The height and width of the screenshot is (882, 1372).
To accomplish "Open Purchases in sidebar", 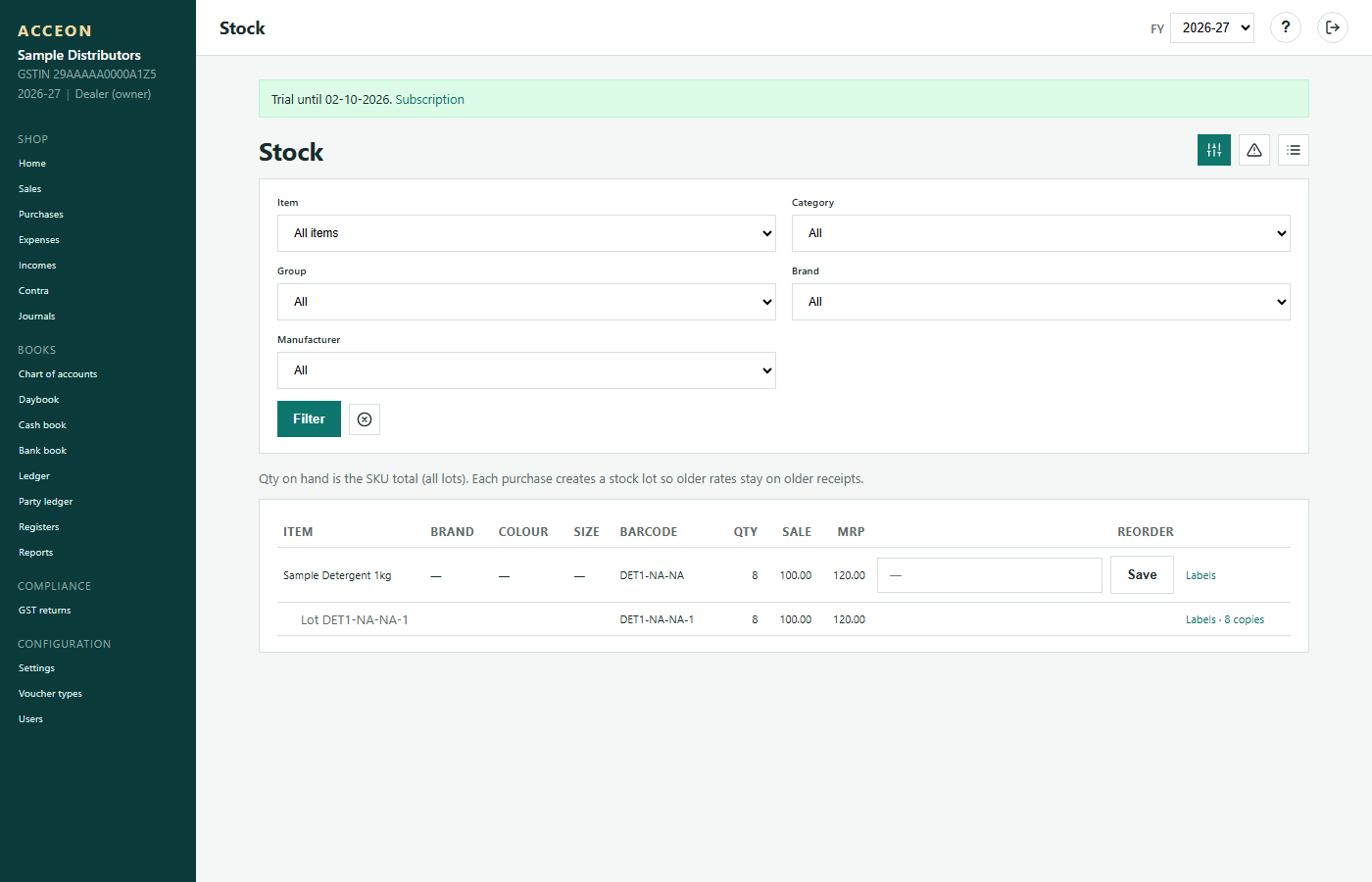I will [x=41, y=215].
